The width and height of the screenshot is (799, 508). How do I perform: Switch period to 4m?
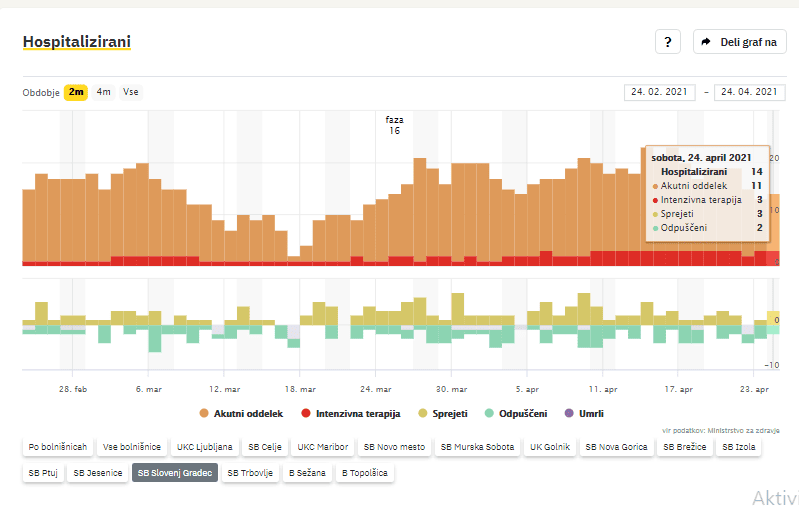pos(104,92)
